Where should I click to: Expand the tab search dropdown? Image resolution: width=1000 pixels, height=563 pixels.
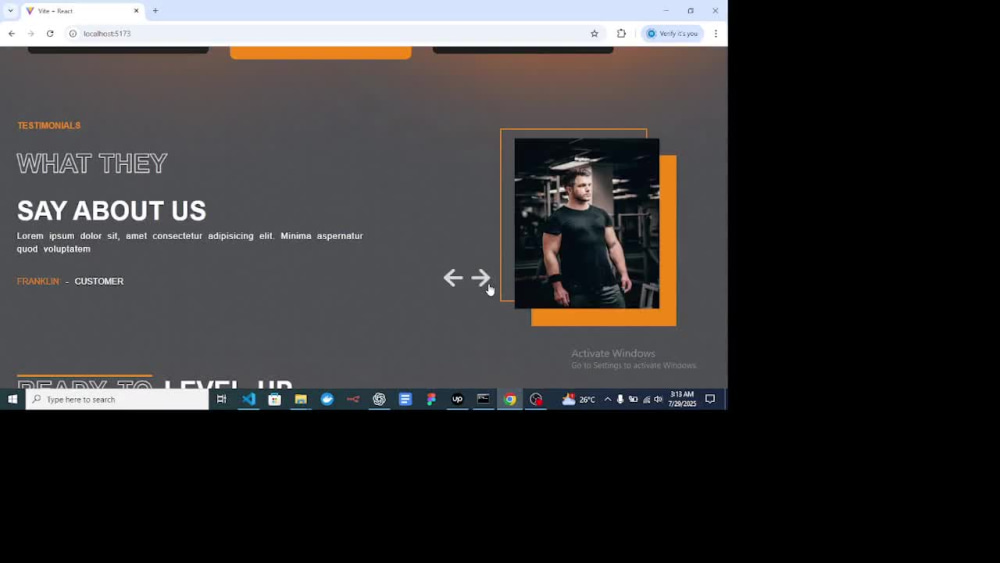pos(10,11)
